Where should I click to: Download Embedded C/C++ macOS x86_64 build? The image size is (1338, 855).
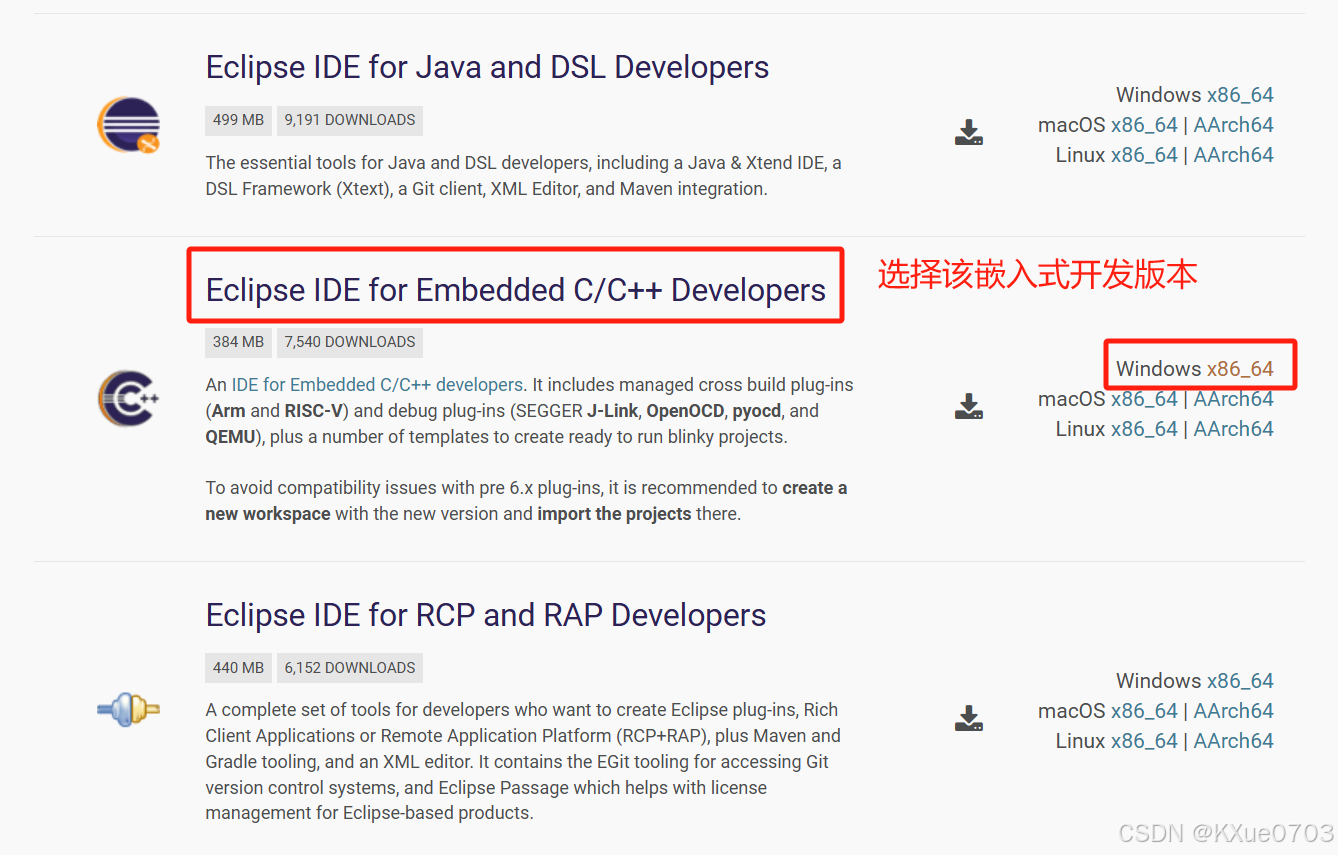[1144, 398]
